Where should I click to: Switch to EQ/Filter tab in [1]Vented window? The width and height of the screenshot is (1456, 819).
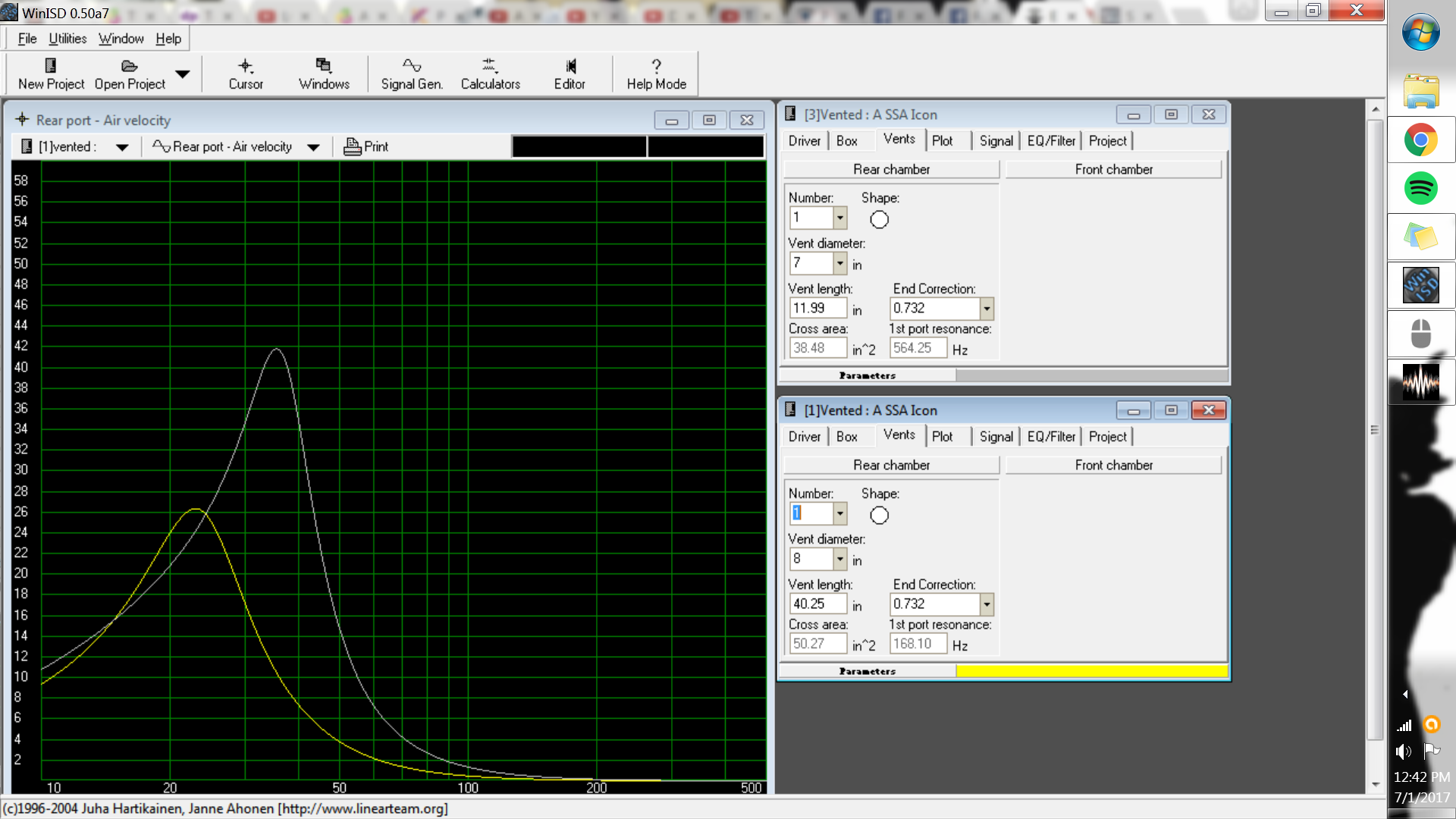click(x=1051, y=437)
